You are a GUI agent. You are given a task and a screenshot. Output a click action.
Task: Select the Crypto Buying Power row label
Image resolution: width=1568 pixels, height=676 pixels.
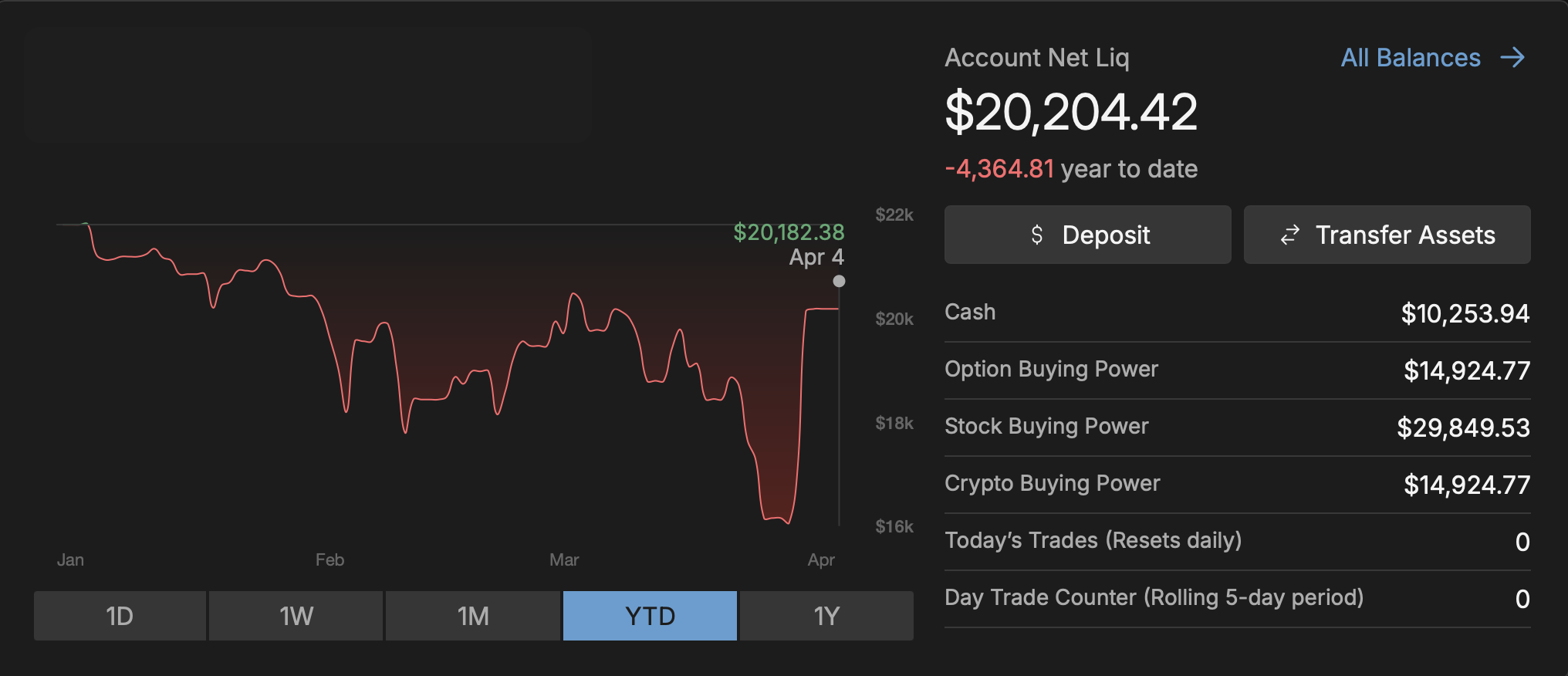tap(1052, 483)
